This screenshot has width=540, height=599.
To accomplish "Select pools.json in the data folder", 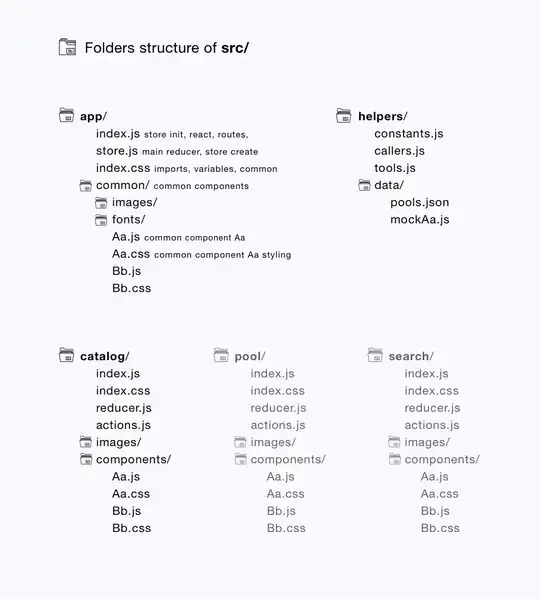I will (419, 202).
